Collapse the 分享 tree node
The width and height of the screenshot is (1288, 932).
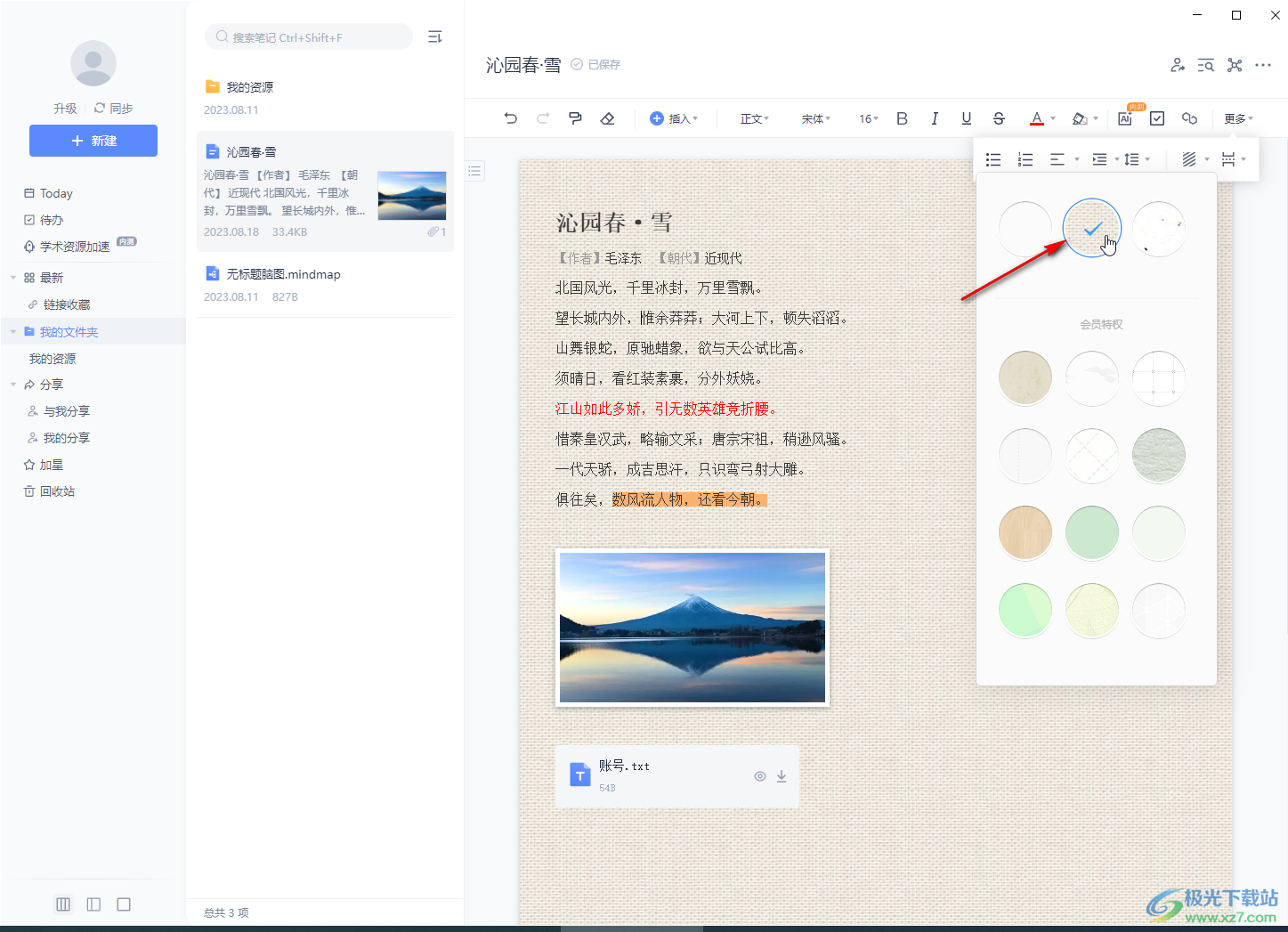13,385
